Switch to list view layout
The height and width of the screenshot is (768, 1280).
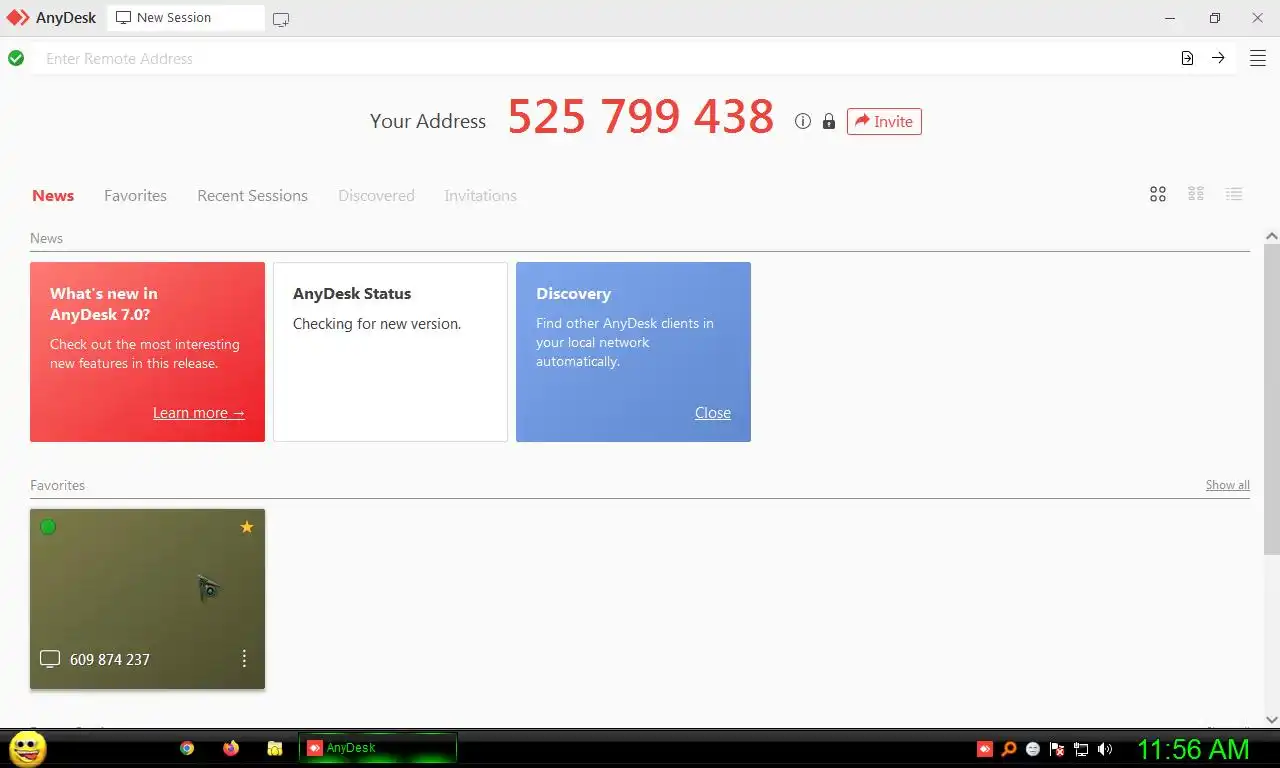[x=1234, y=194]
